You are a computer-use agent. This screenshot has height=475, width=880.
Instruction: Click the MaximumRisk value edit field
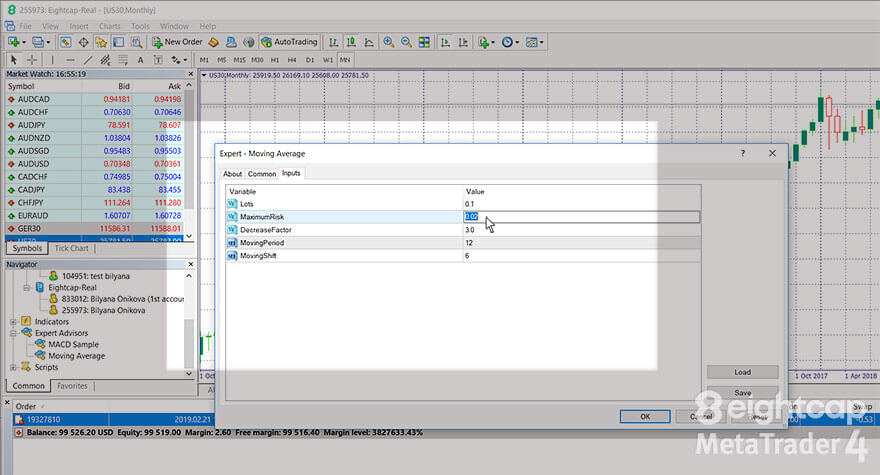pyautogui.click(x=581, y=217)
